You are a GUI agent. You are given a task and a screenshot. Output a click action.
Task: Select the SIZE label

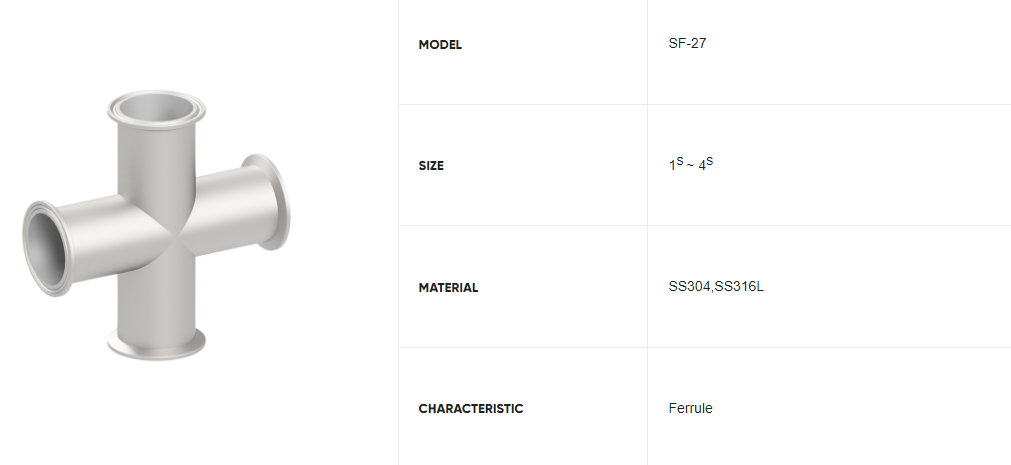point(431,166)
